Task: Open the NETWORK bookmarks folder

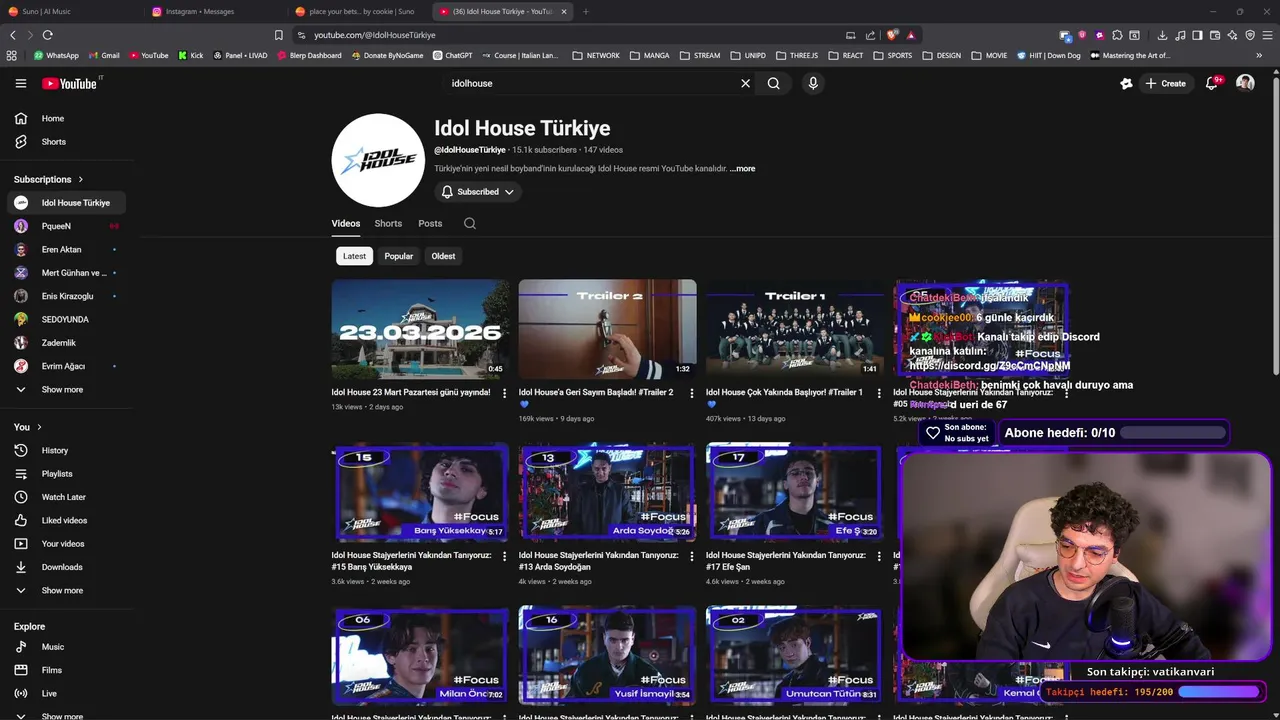Action: tap(596, 55)
